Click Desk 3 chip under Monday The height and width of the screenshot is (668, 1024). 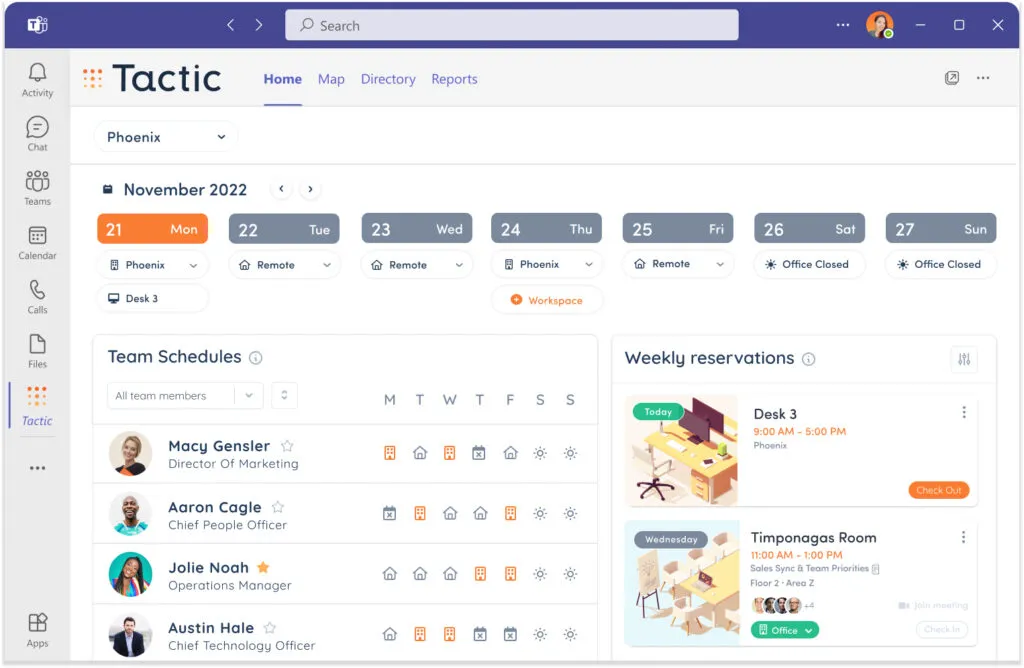[x=153, y=298]
